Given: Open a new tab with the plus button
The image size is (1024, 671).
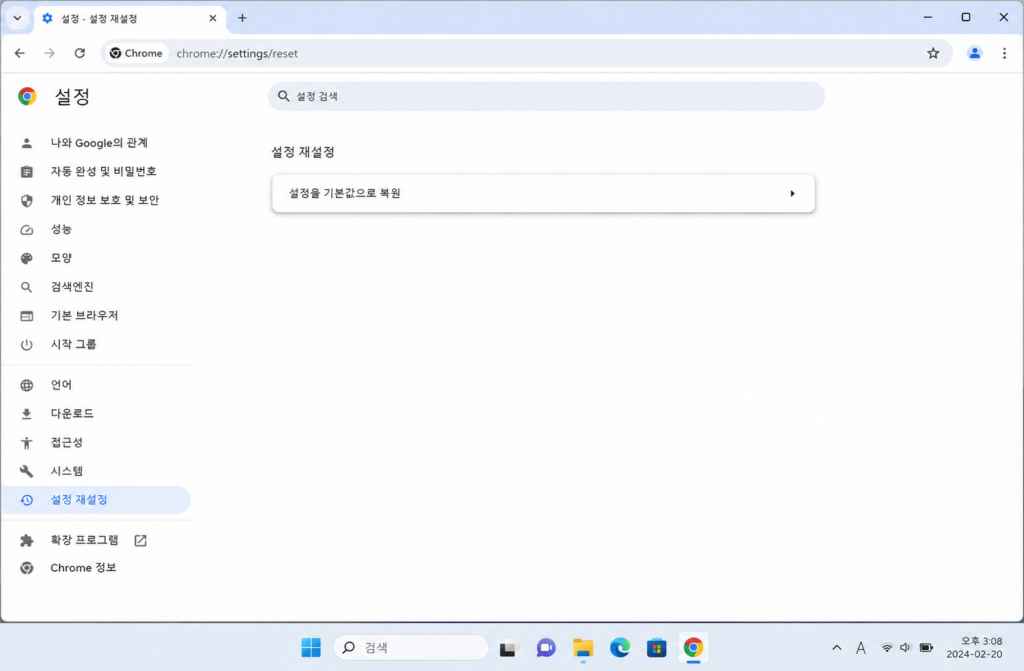Looking at the screenshot, I should [x=242, y=18].
